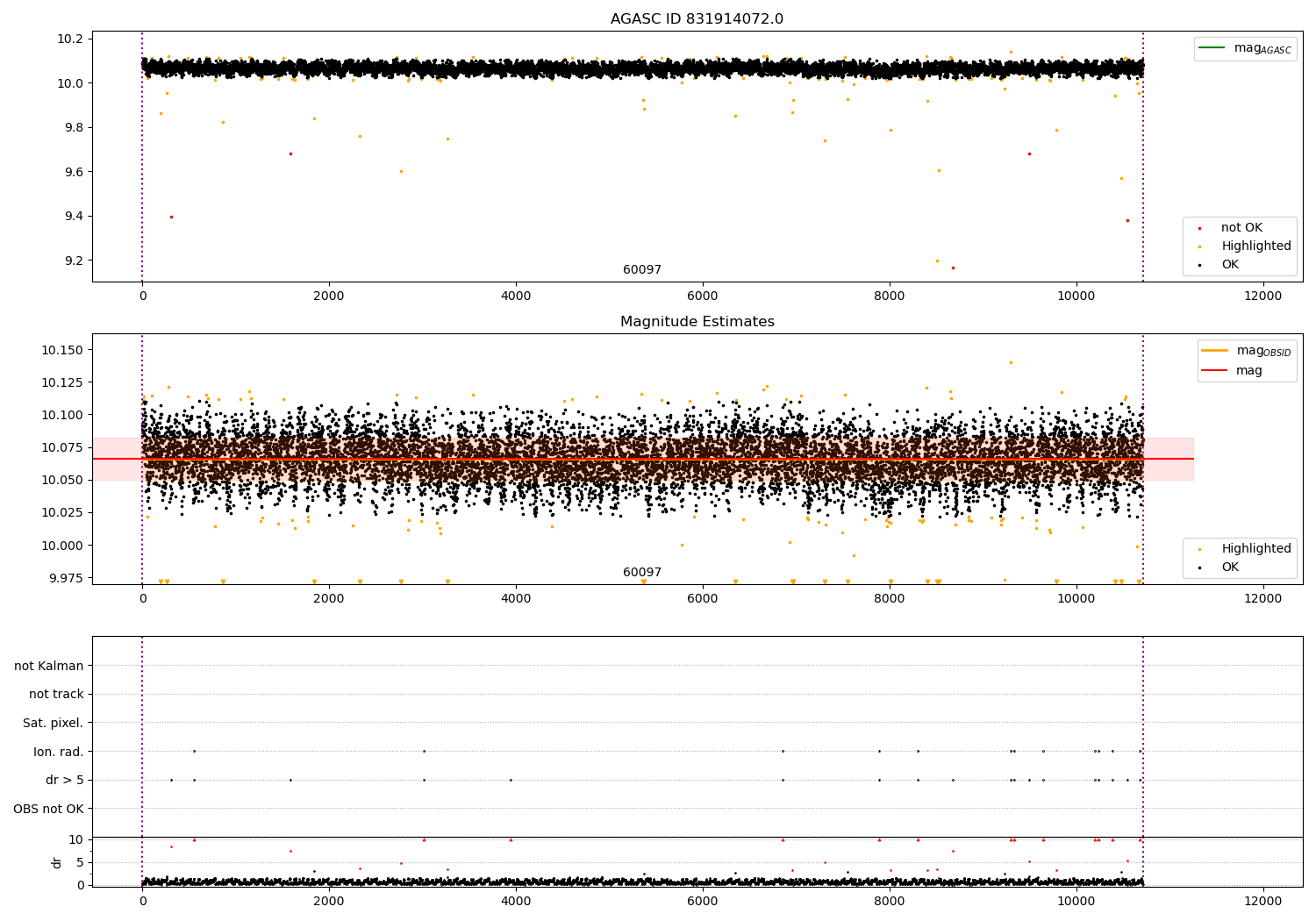The height and width of the screenshot is (921, 1316).
Task: Click the '9.2' y-axis tick label
Action: click(75, 261)
